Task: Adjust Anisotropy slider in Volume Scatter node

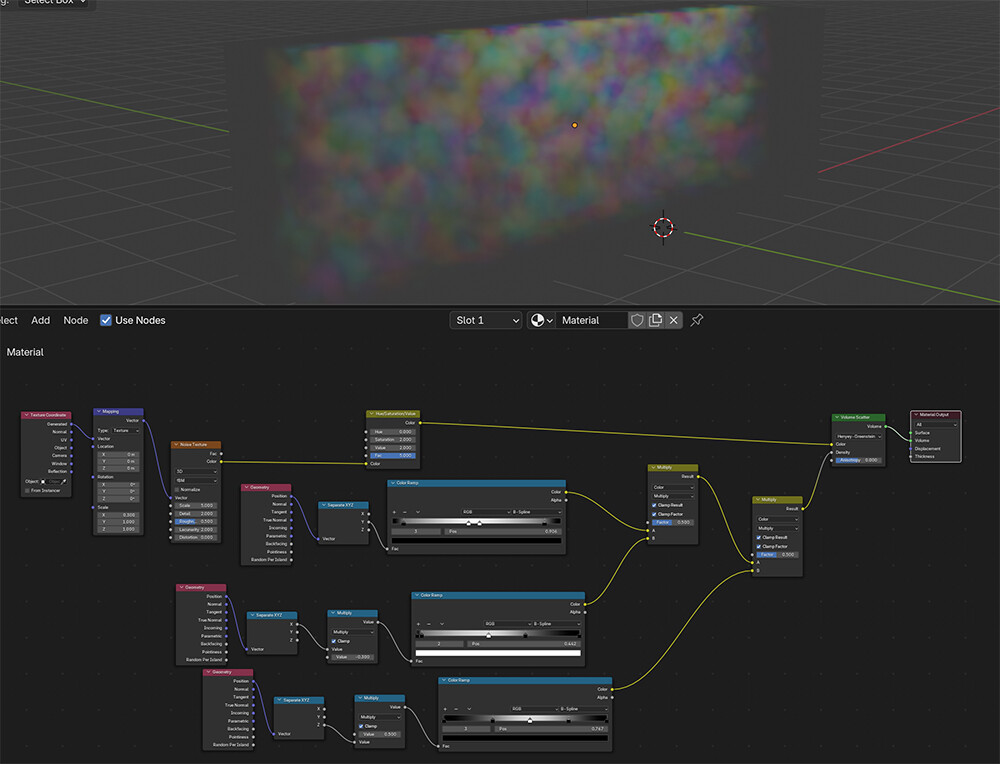Action: tap(858, 460)
